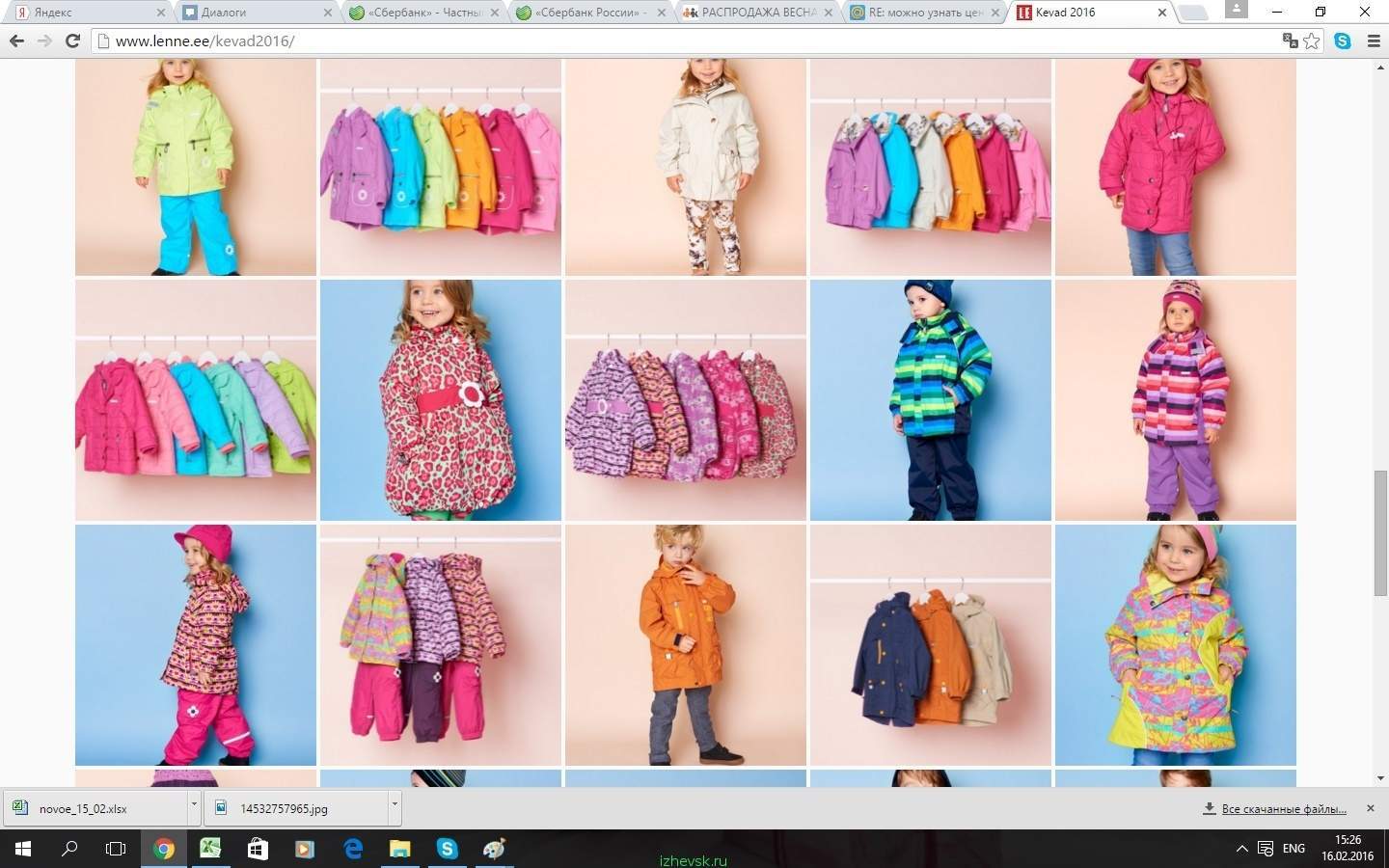Screen dimensions: 1389x868
Task: Open photo of hanging jacket and pants sets
Action: point(441,645)
